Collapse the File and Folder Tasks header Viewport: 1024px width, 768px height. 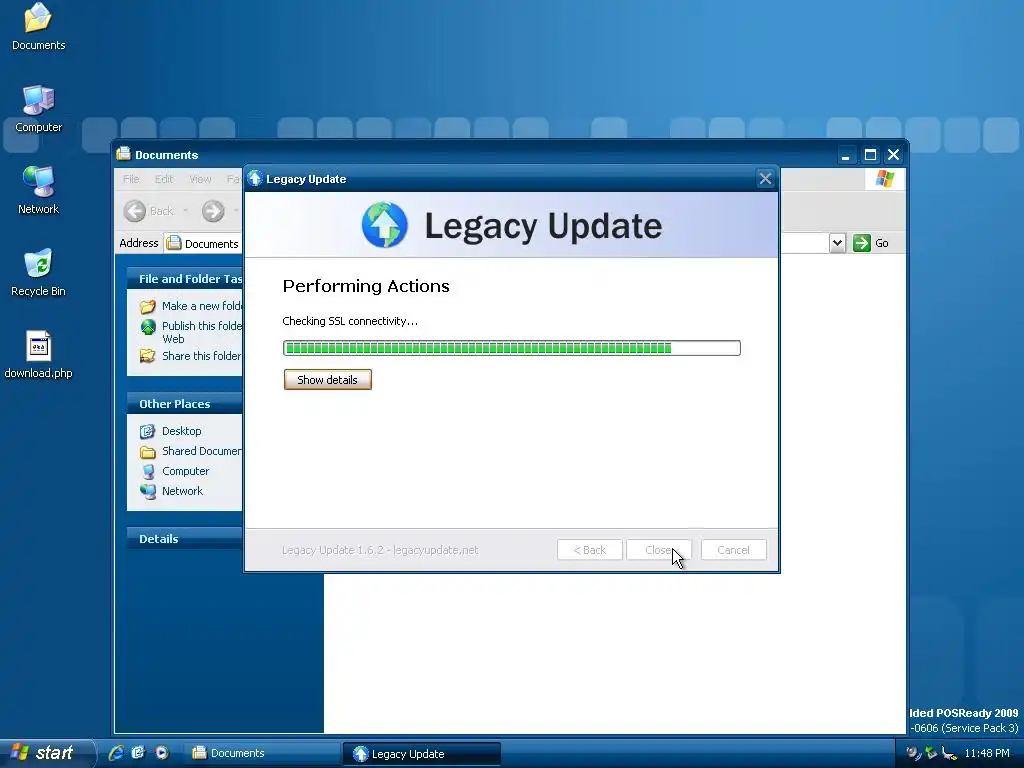[185, 278]
